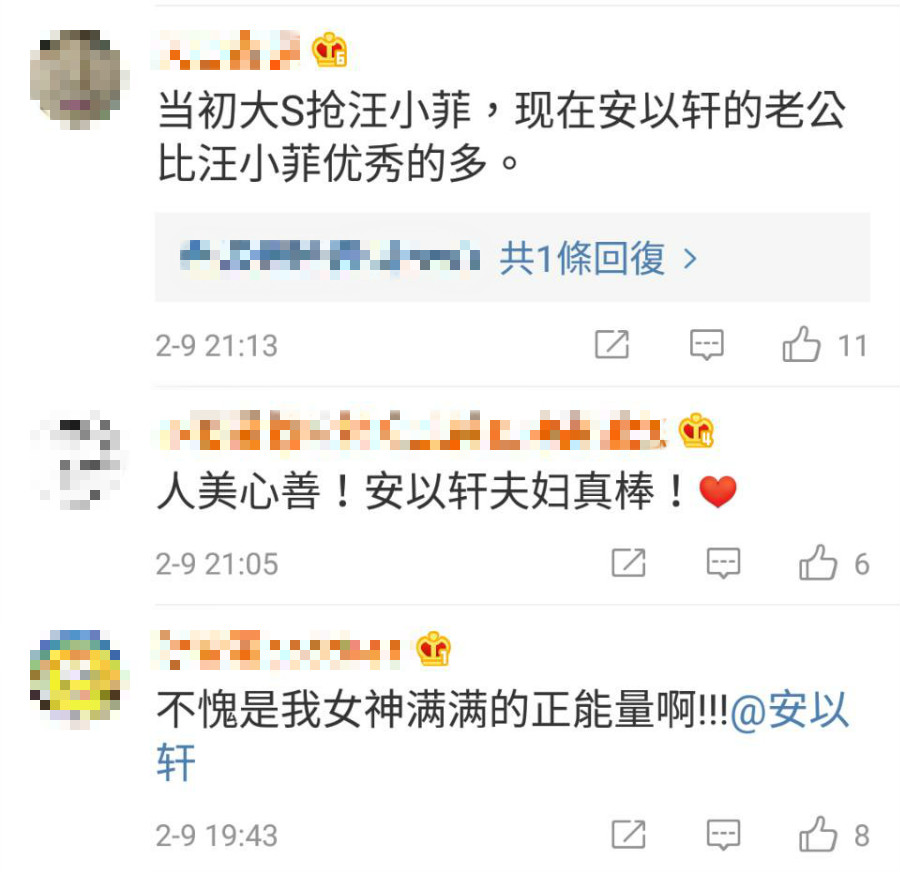Reply to the comment posted at 2-9 19:43
The width and height of the screenshot is (900, 872).
723,834
